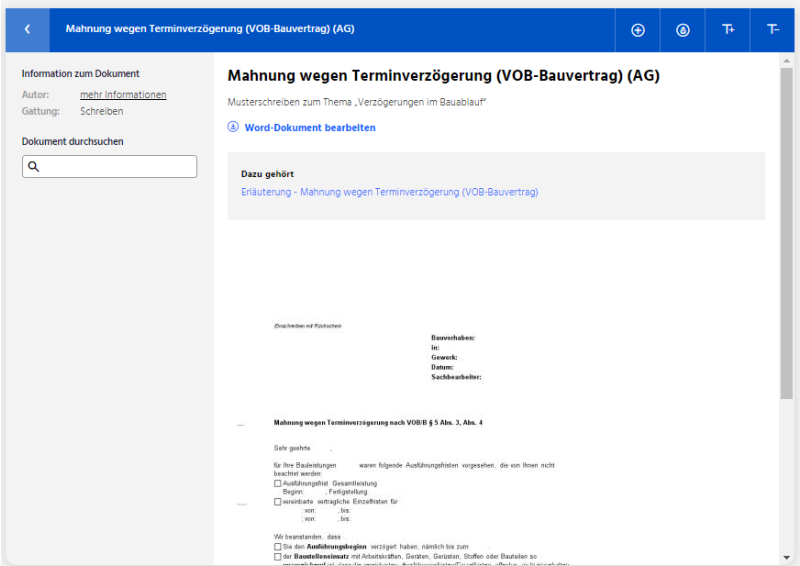Tick the Baustelleneinsatz checkbox
Viewport: 800px width, 566px height.
point(278,556)
